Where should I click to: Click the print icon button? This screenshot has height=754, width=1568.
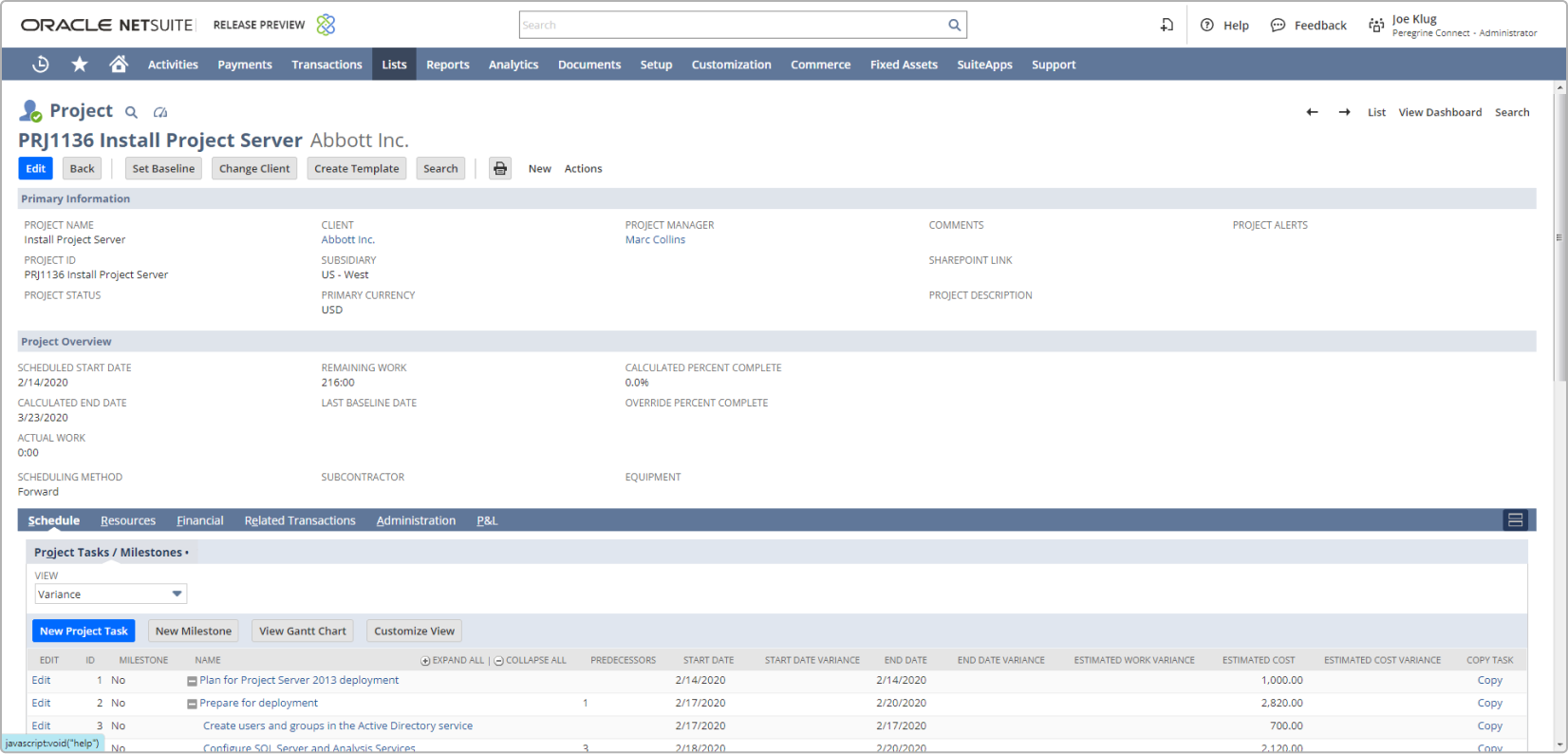(x=500, y=168)
